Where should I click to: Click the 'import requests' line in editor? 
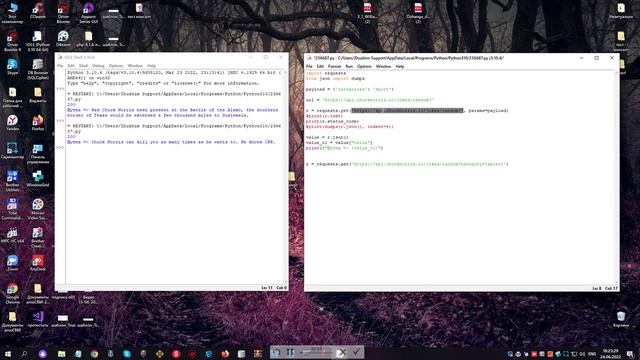[326, 73]
